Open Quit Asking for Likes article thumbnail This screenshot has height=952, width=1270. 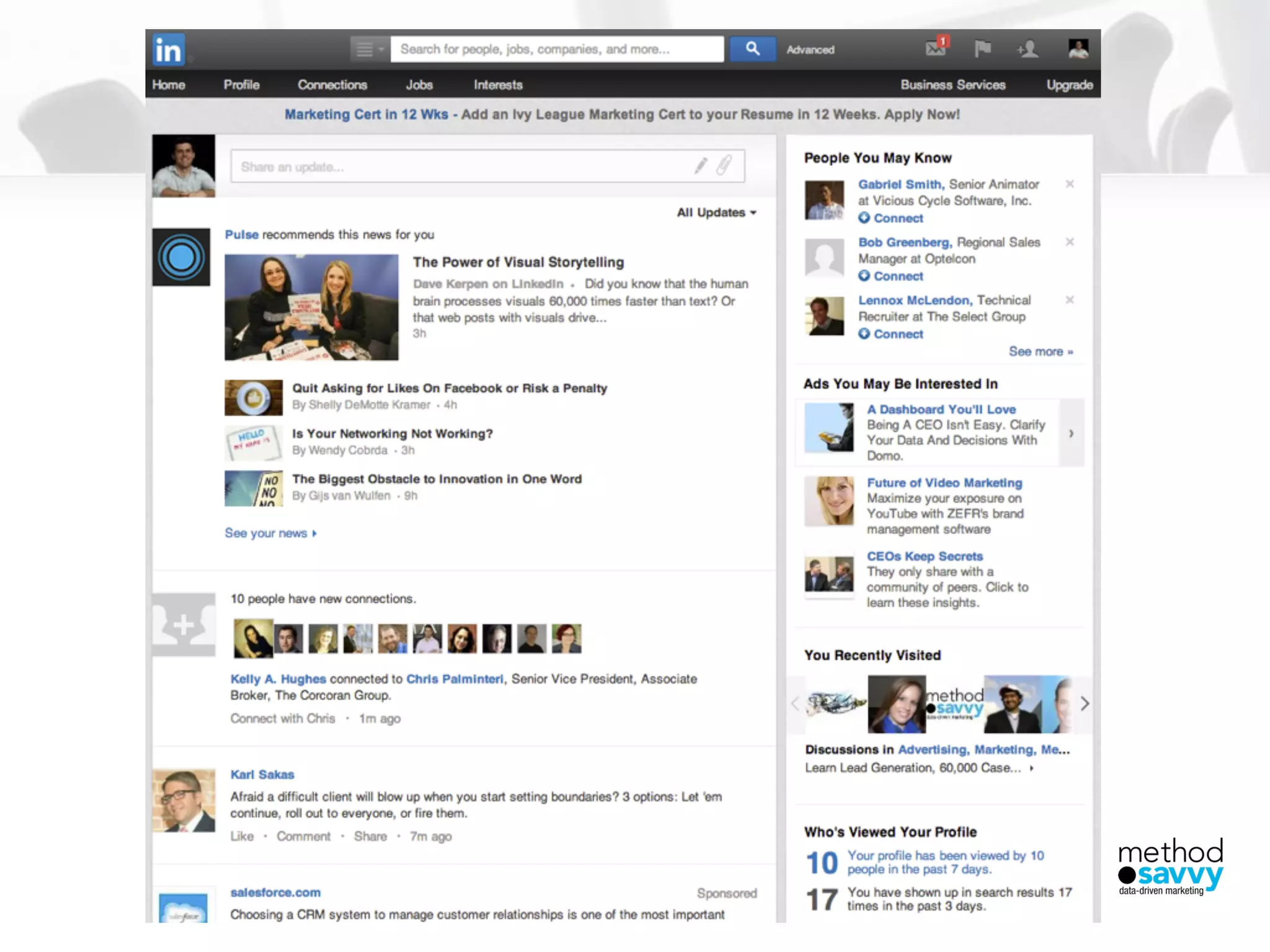pos(254,397)
